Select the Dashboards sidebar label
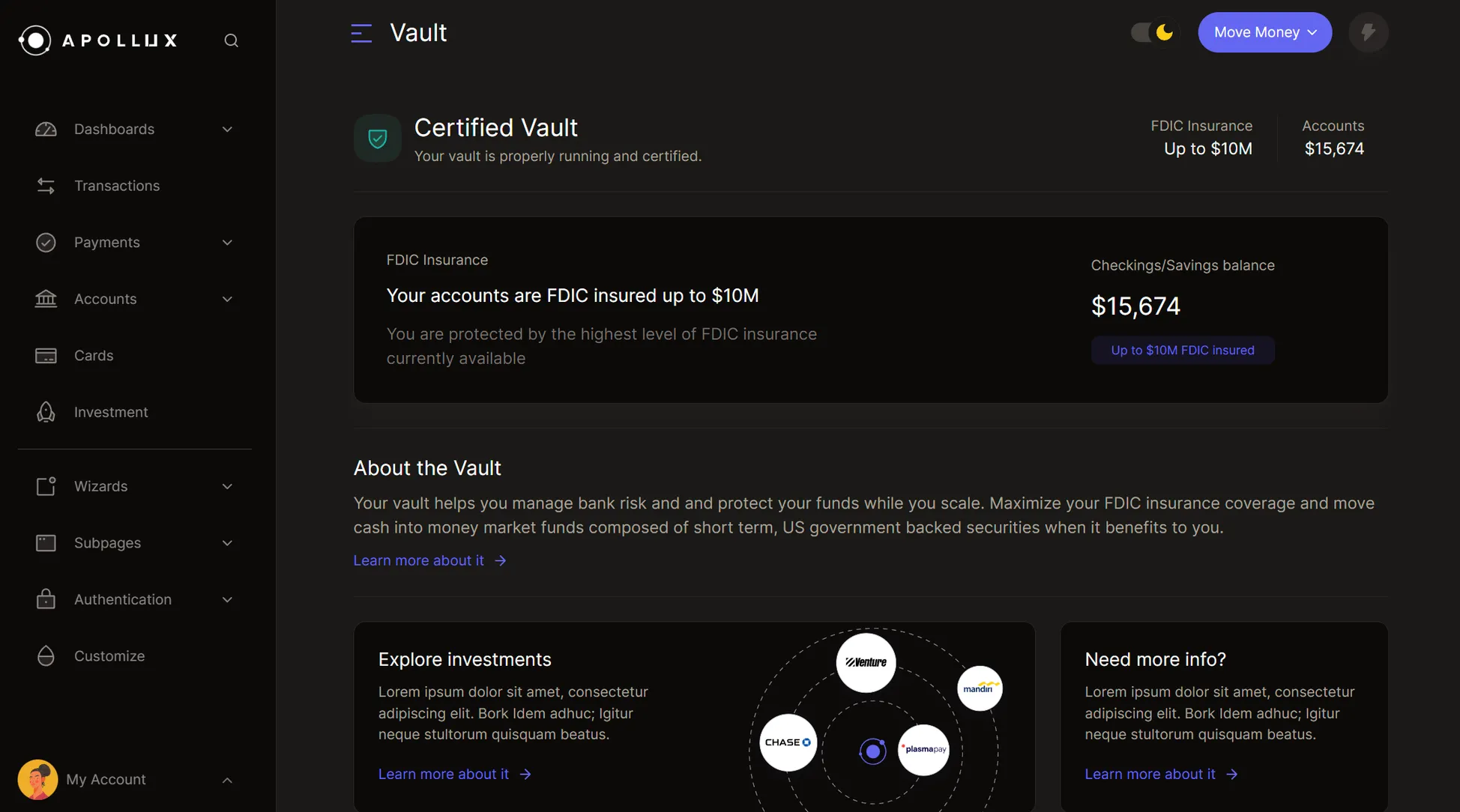Screen dimensions: 1460x812 (114, 130)
